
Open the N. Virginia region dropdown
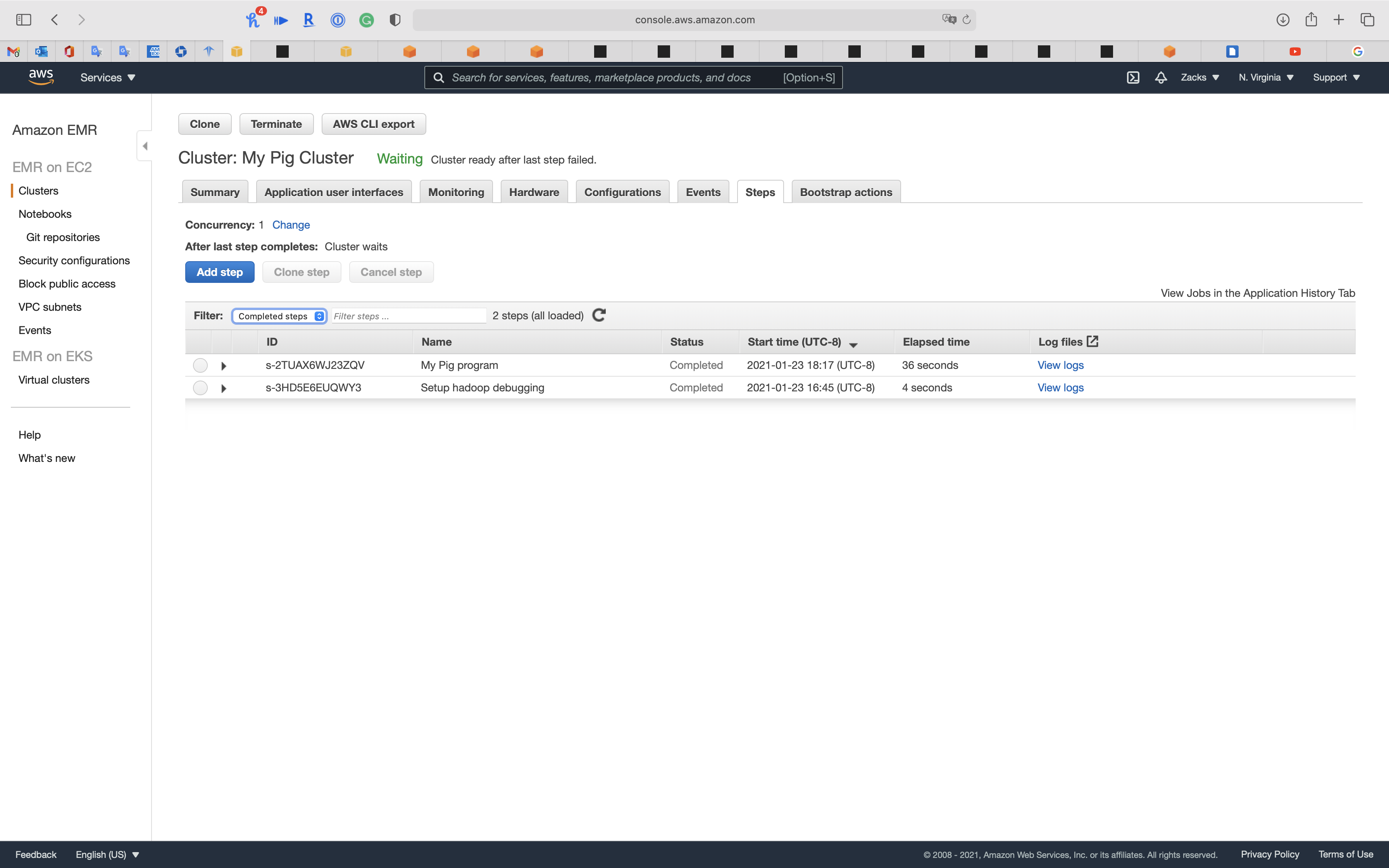[1266, 77]
